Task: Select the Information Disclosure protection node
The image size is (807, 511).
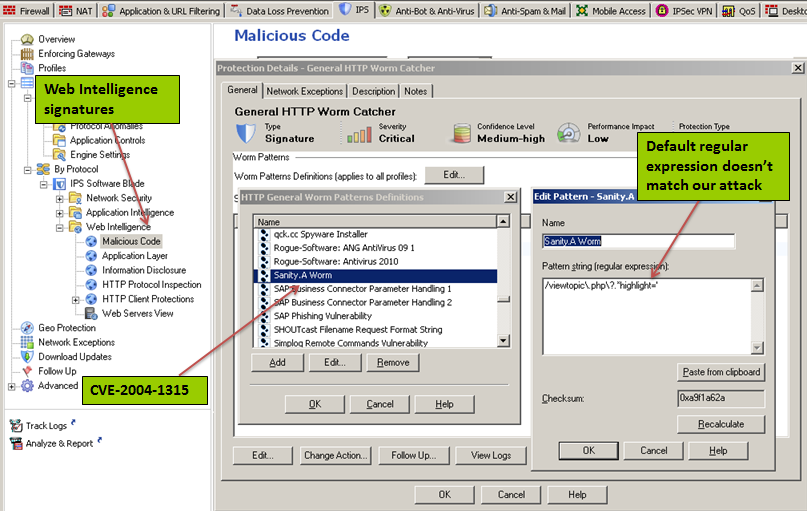Action: (x=143, y=270)
